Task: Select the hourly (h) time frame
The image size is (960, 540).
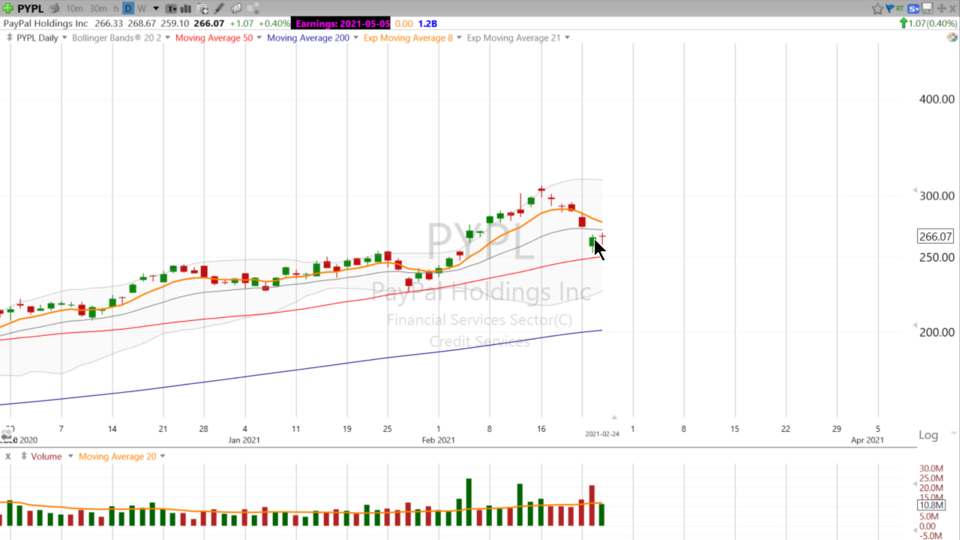Action: click(x=116, y=9)
